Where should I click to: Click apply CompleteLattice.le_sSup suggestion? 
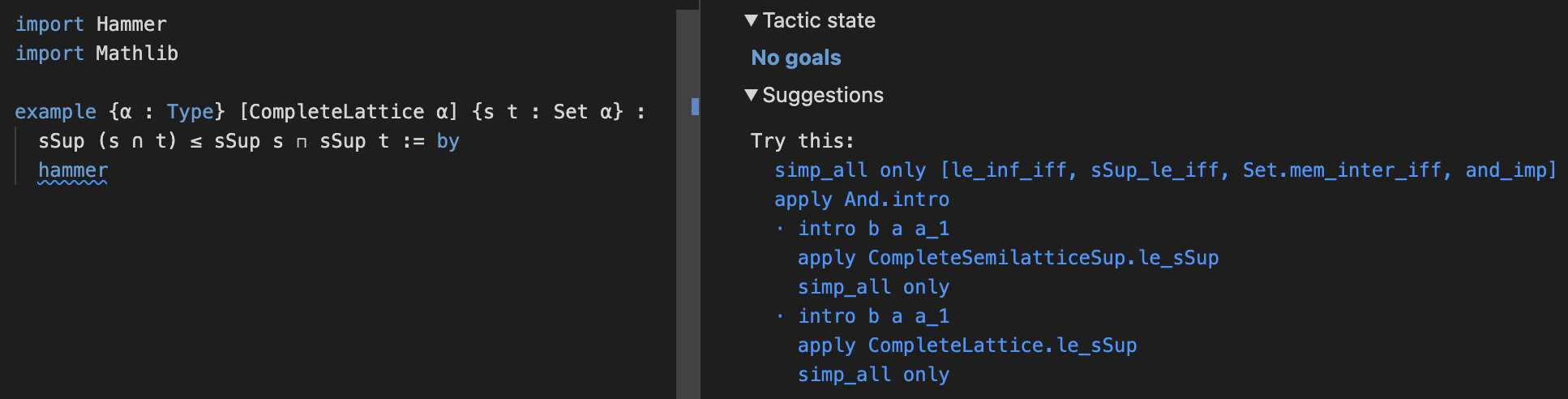tap(966, 345)
